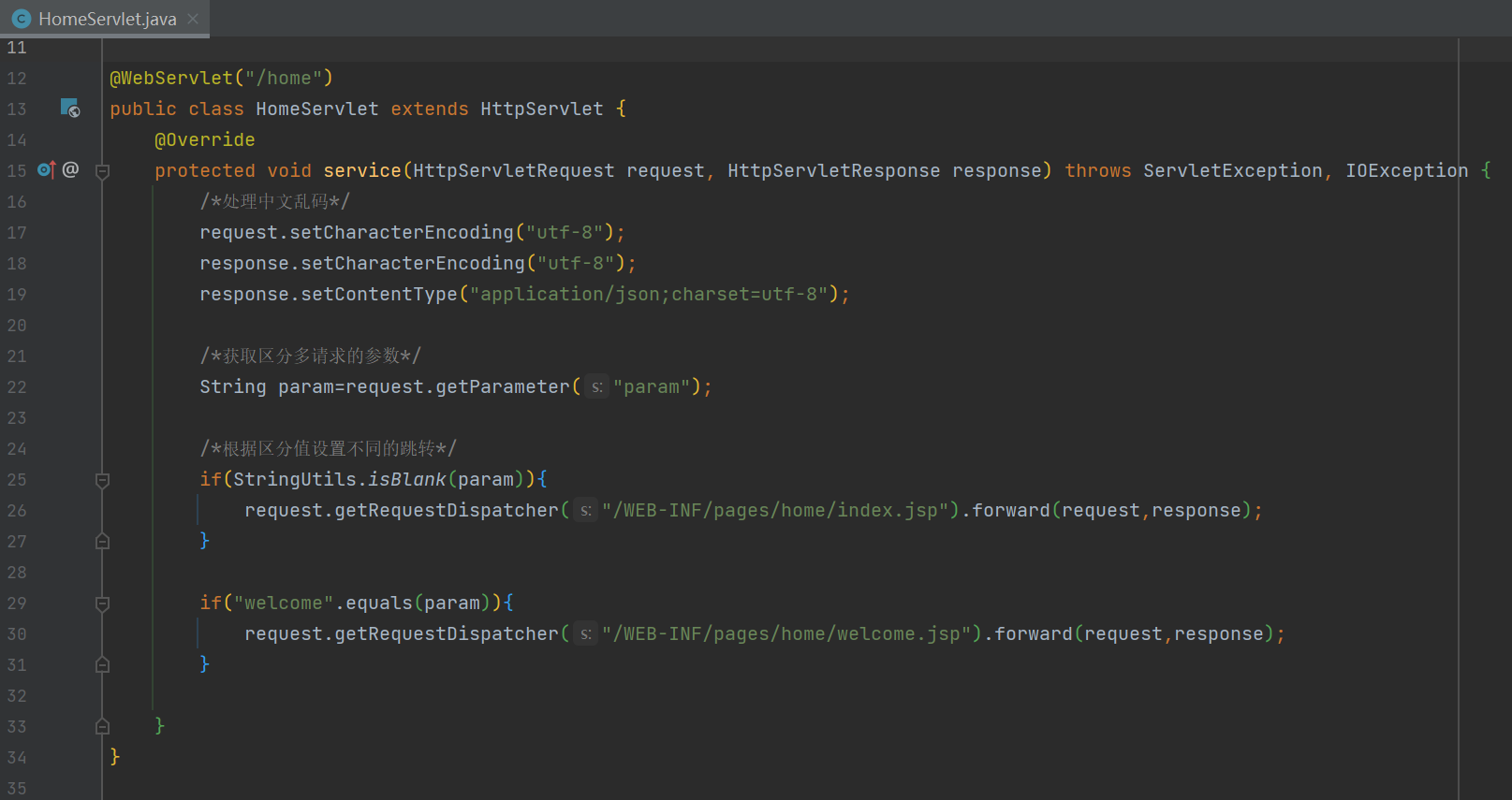
Task: Click the HomeServlet class name on line 13
Action: click(317, 109)
